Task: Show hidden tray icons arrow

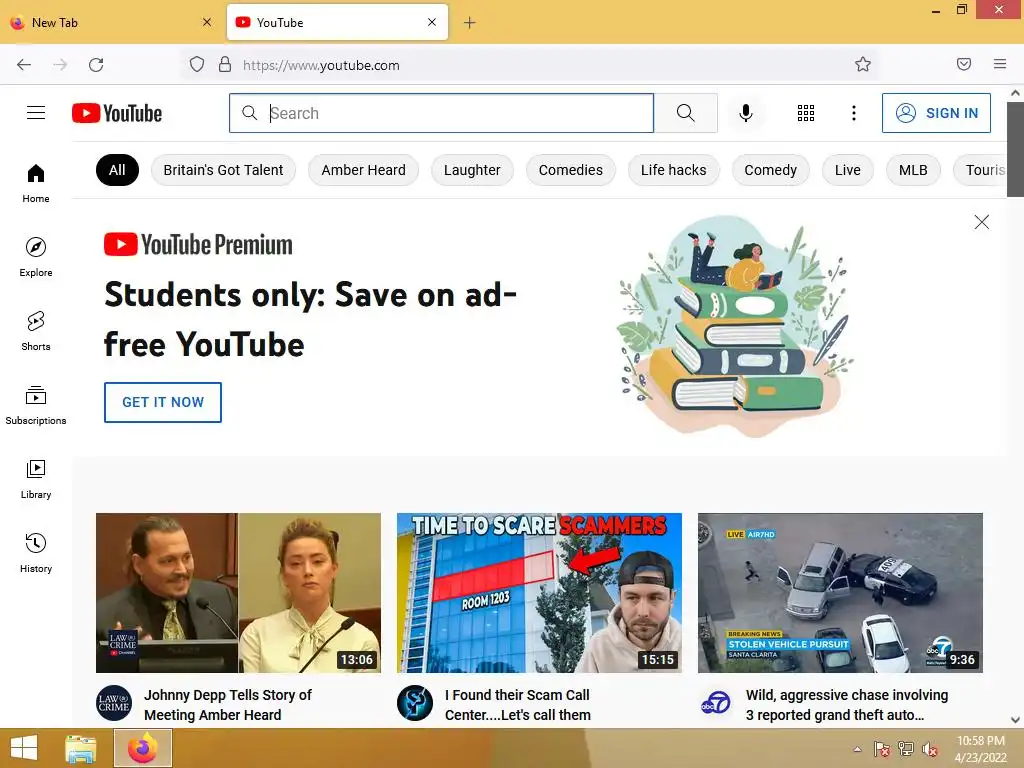Action: point(857,749)
